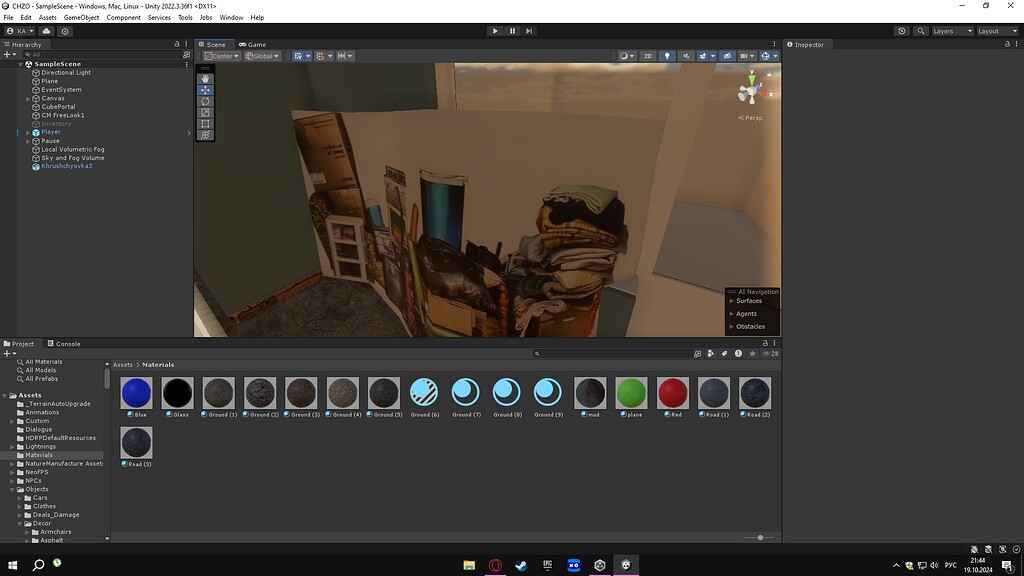This screenshot has width=1024, height=576.
Task: Open the GameObject menu
Action: 80,17
